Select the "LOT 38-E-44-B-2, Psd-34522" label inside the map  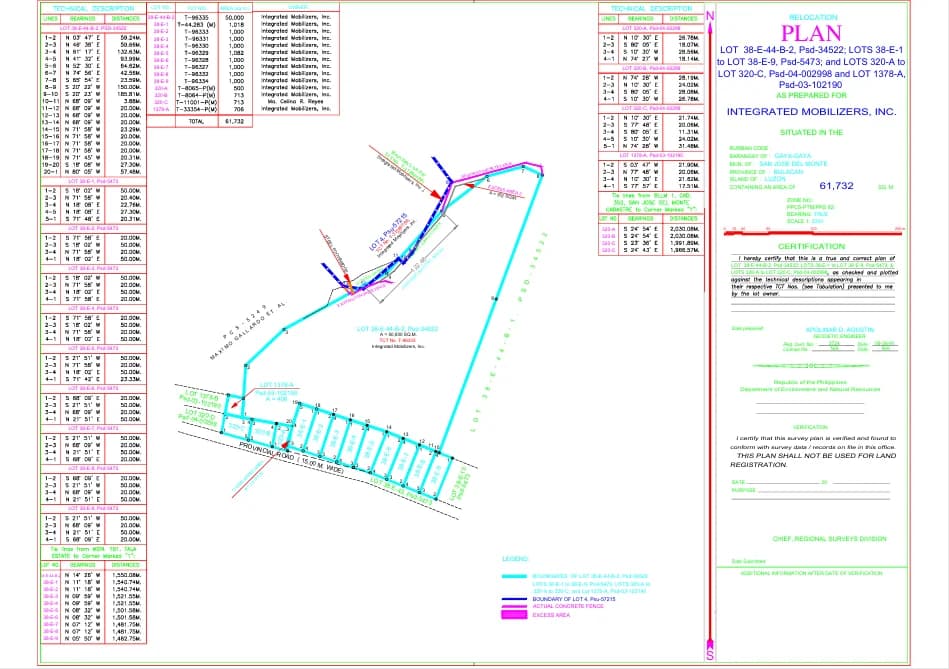[x=398, y=329]
